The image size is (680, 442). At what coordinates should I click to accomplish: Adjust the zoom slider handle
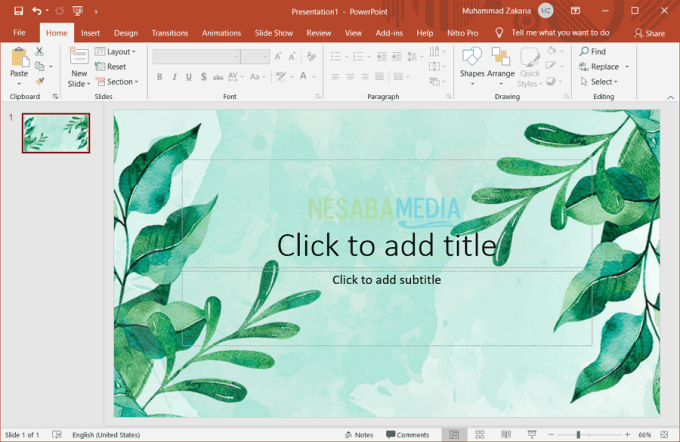click(578, 434)
